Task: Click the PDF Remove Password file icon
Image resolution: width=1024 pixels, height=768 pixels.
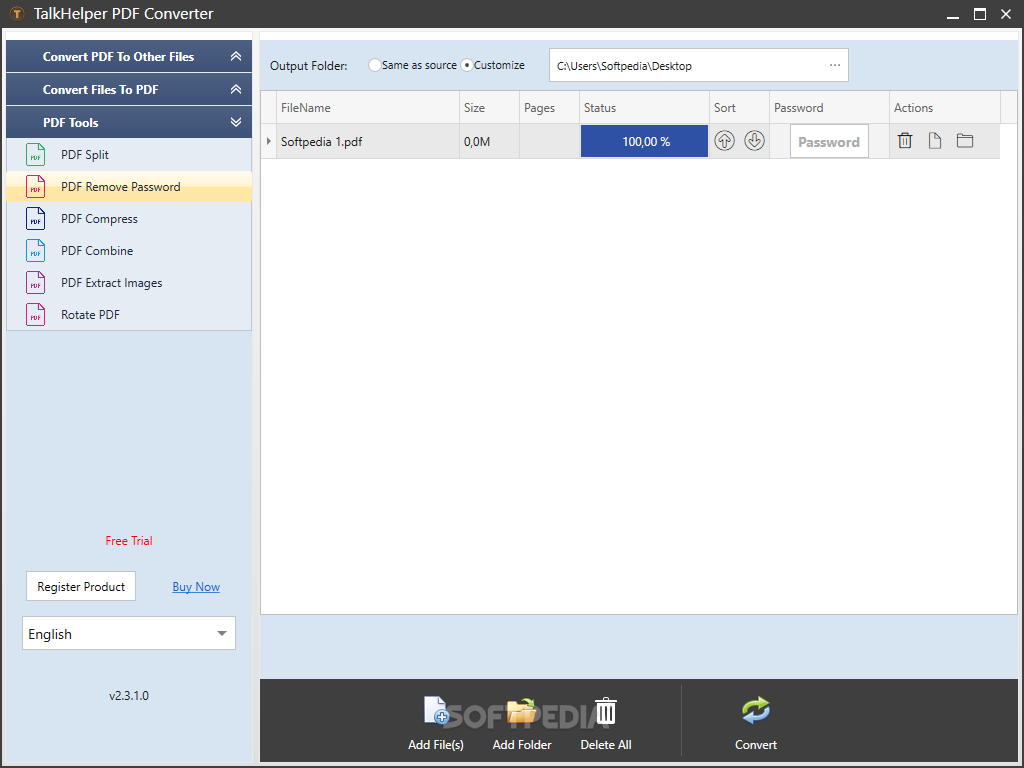Action: pos(35,187)
